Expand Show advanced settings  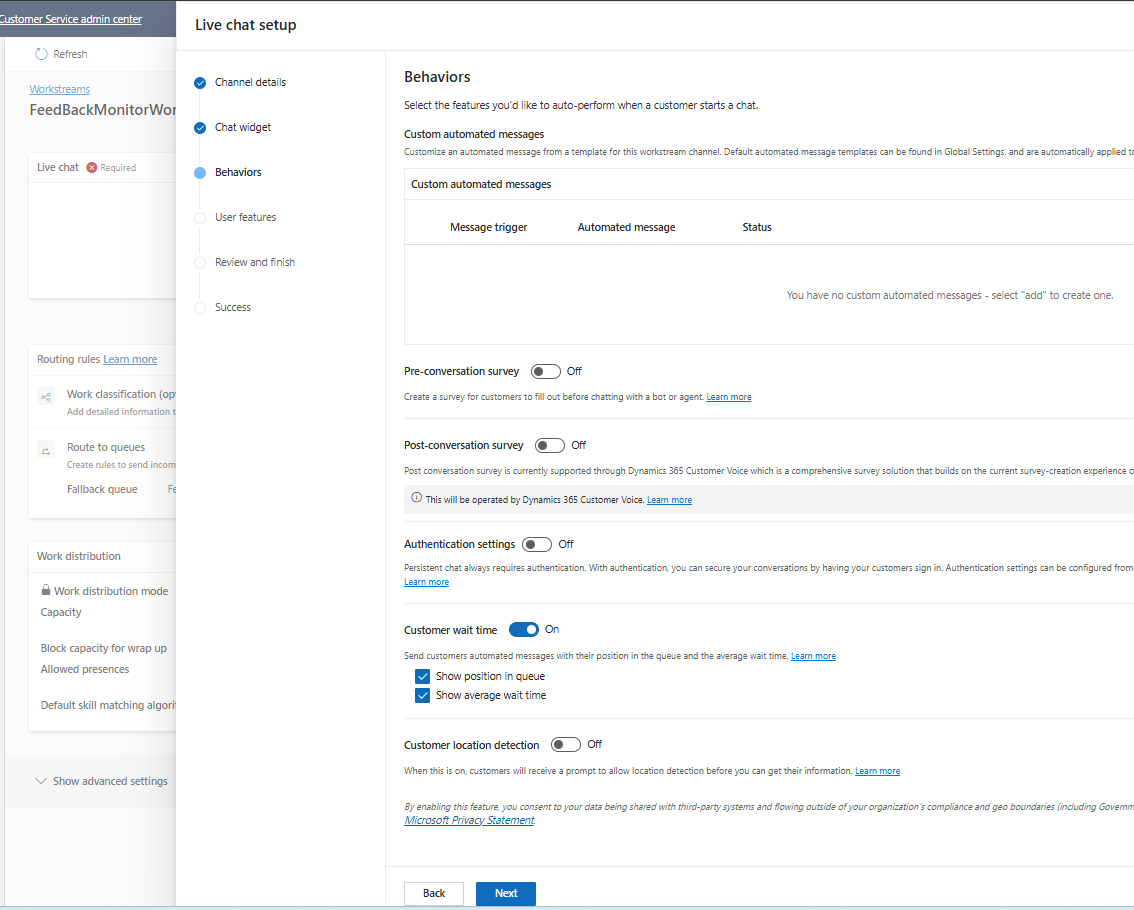coord(101,781)
